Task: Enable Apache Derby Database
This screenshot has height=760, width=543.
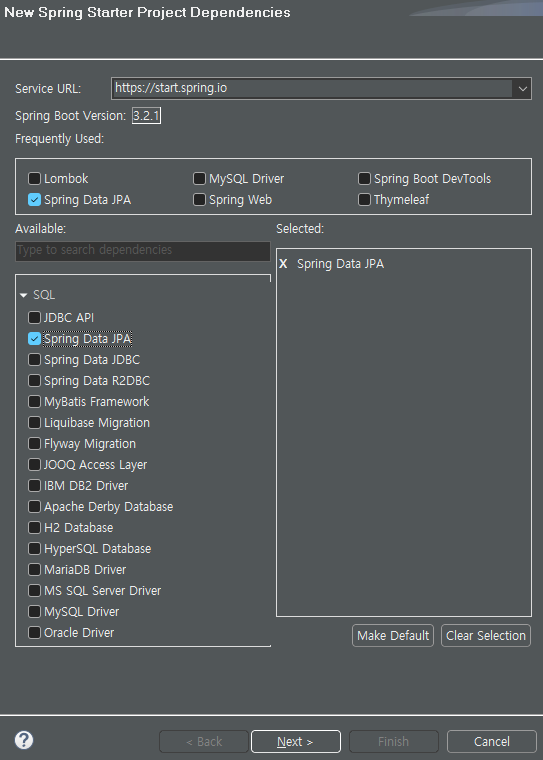Action: point(34,507)
